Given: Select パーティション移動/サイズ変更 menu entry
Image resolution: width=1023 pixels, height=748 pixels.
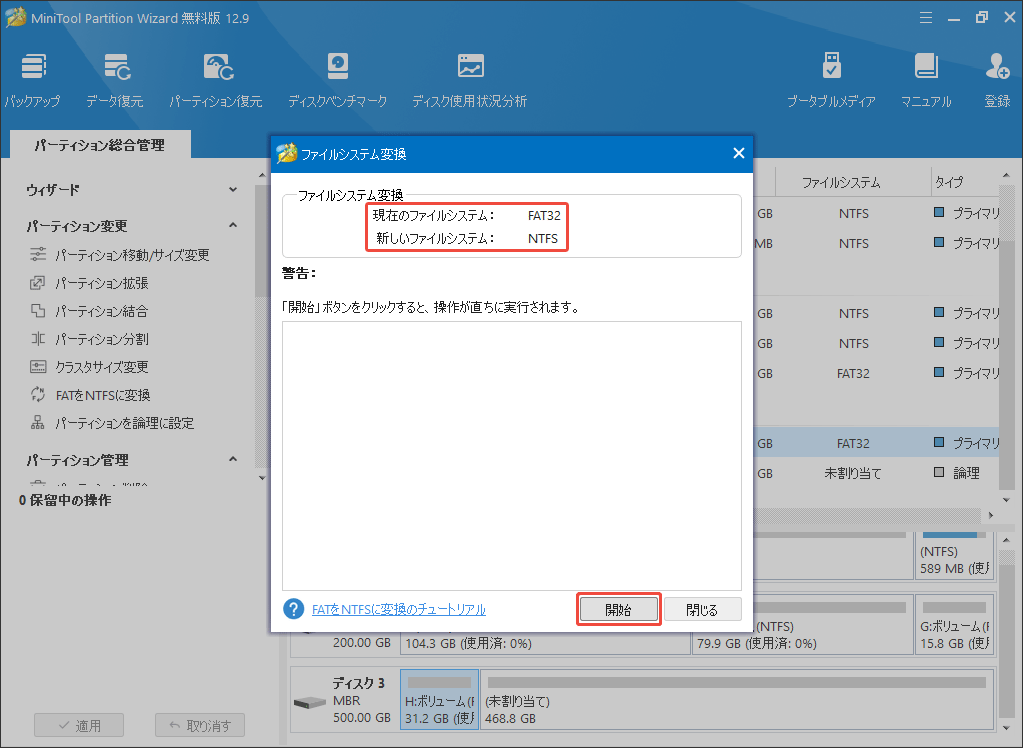Looking at the screenshot, I should [132, 255].
